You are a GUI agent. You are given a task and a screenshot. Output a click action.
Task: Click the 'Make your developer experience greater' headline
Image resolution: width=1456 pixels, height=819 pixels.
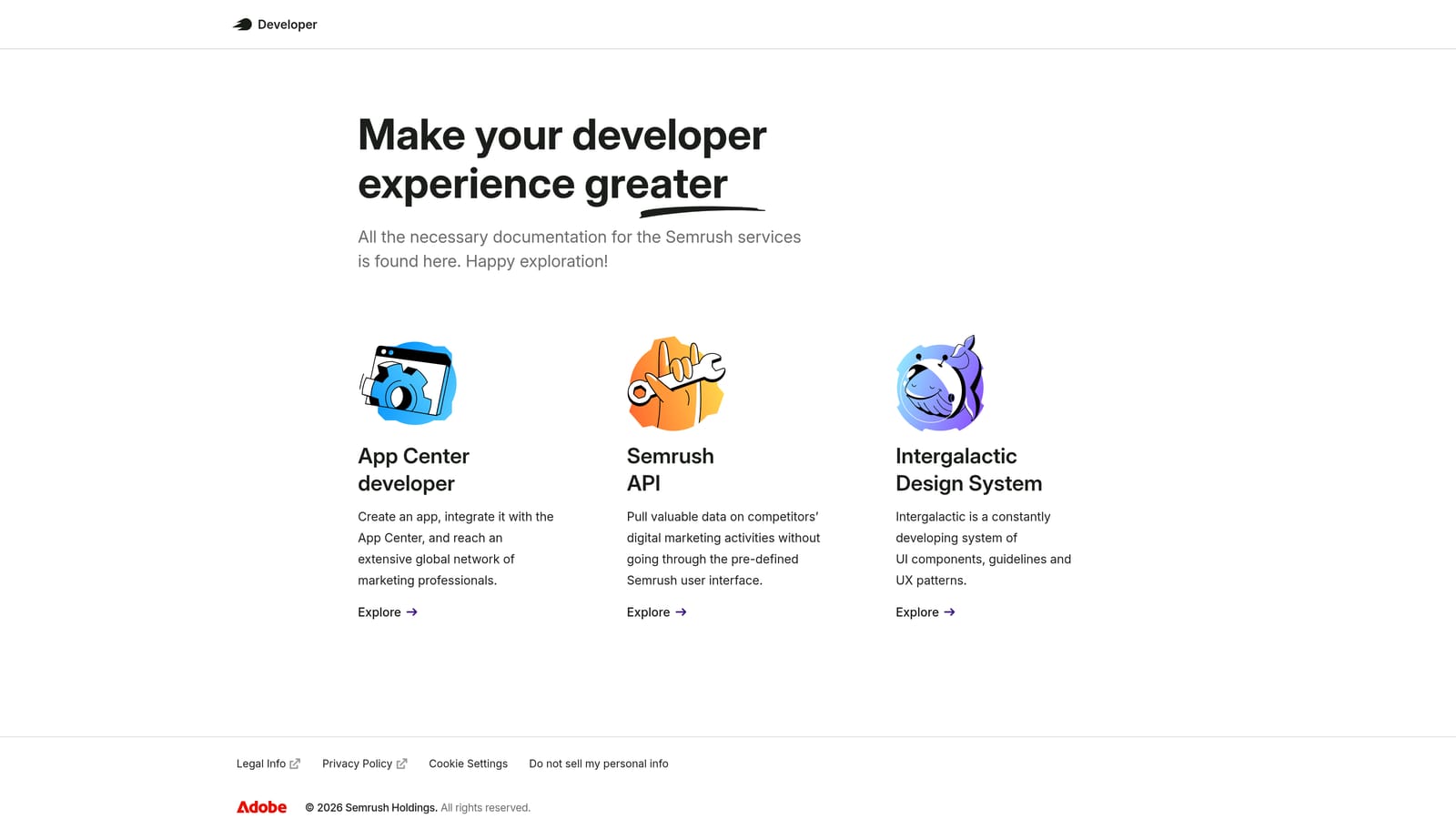pyautogui.click(x=562, y=160)
